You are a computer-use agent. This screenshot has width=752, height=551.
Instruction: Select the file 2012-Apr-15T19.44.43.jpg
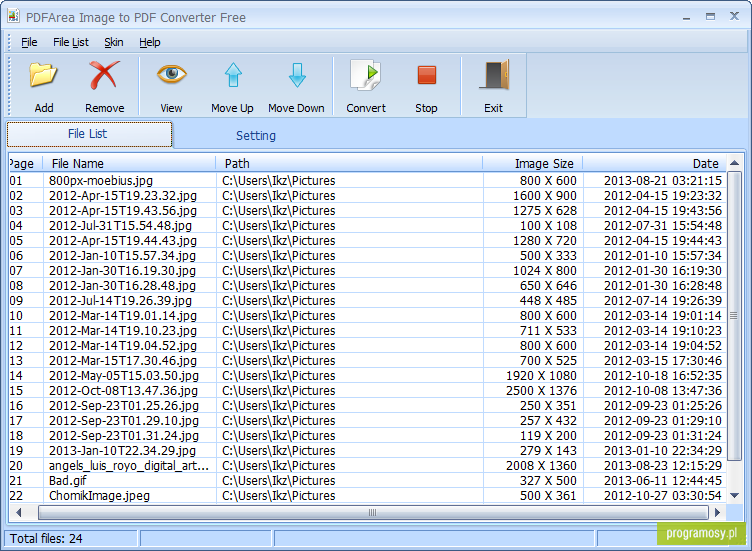pos(123,241)
